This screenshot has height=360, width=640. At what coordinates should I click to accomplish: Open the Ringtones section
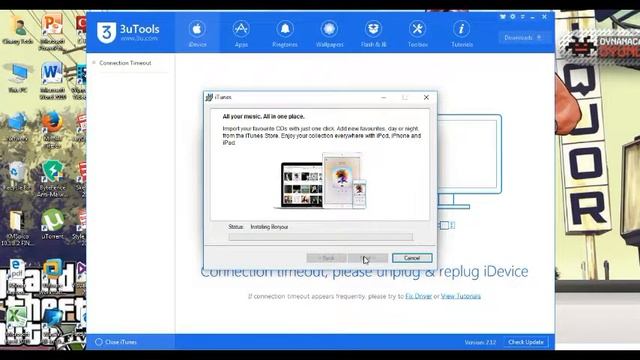click(285, 34)
